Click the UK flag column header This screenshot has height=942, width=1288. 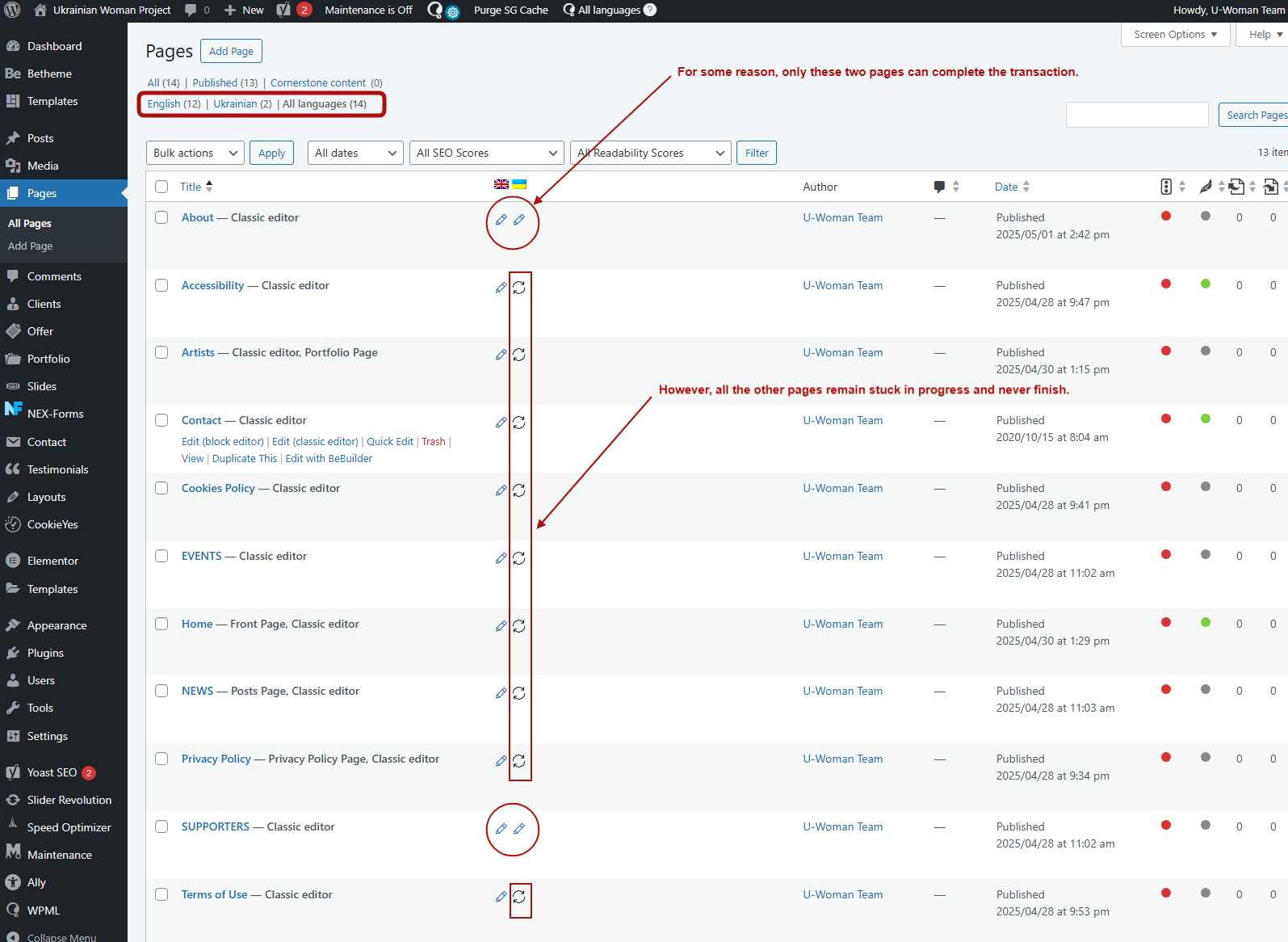click(x=501, y=184)
